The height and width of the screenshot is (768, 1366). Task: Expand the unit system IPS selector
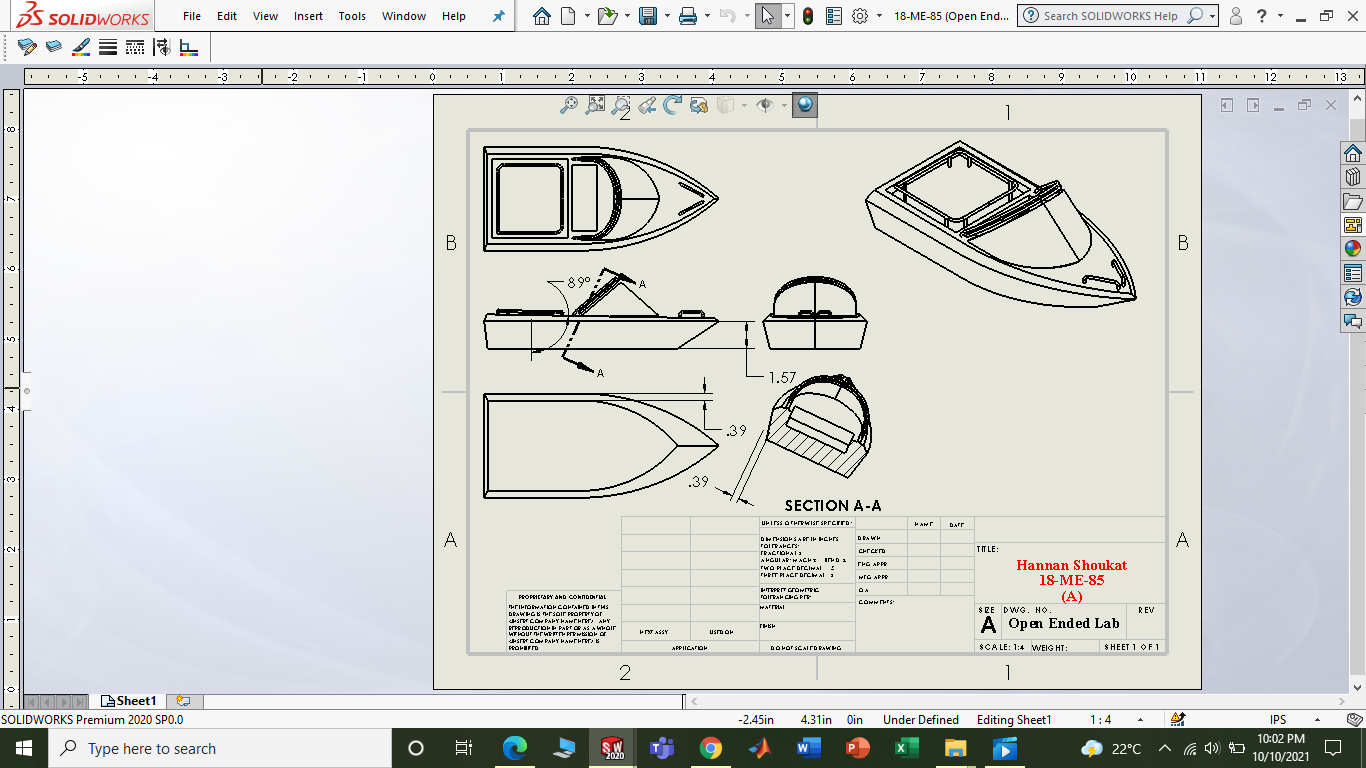click(x=1278, y=720)
